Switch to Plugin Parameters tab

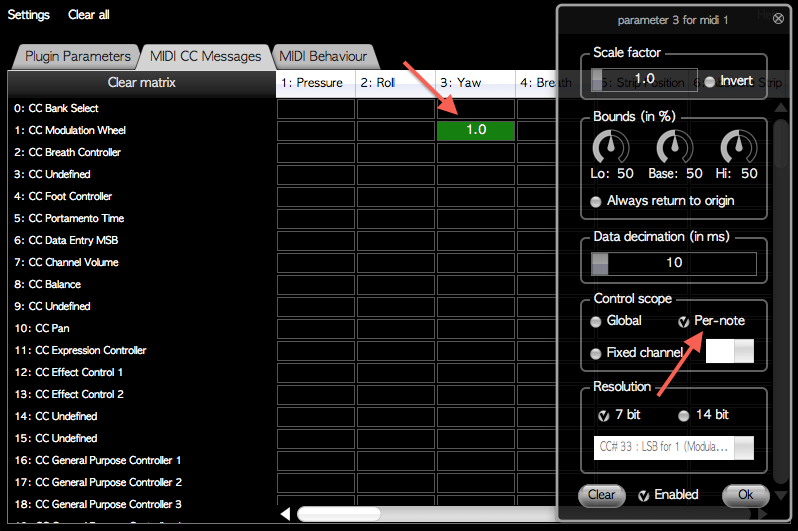tap(77, 56)
